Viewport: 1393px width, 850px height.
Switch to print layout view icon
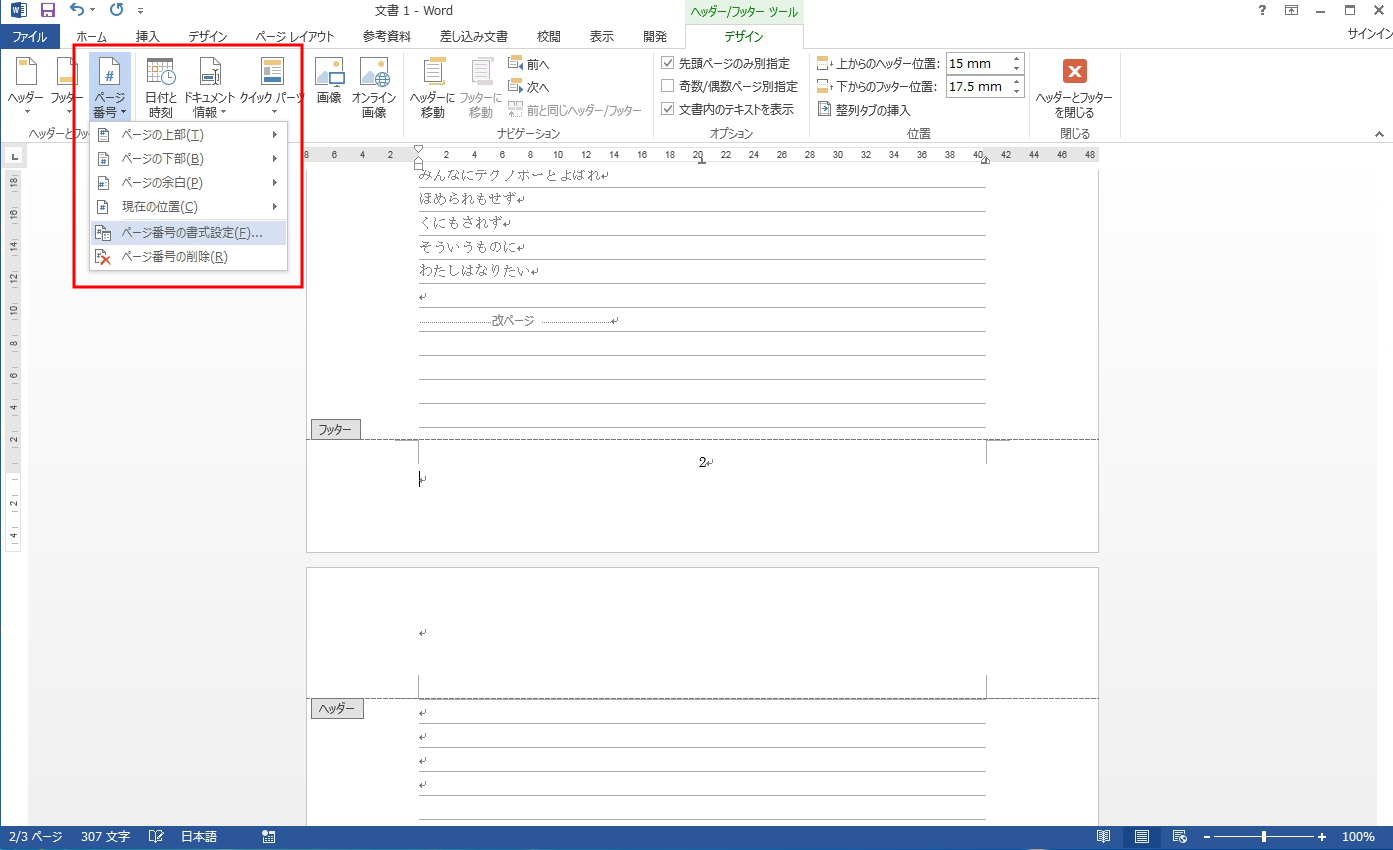(1141, 837)
